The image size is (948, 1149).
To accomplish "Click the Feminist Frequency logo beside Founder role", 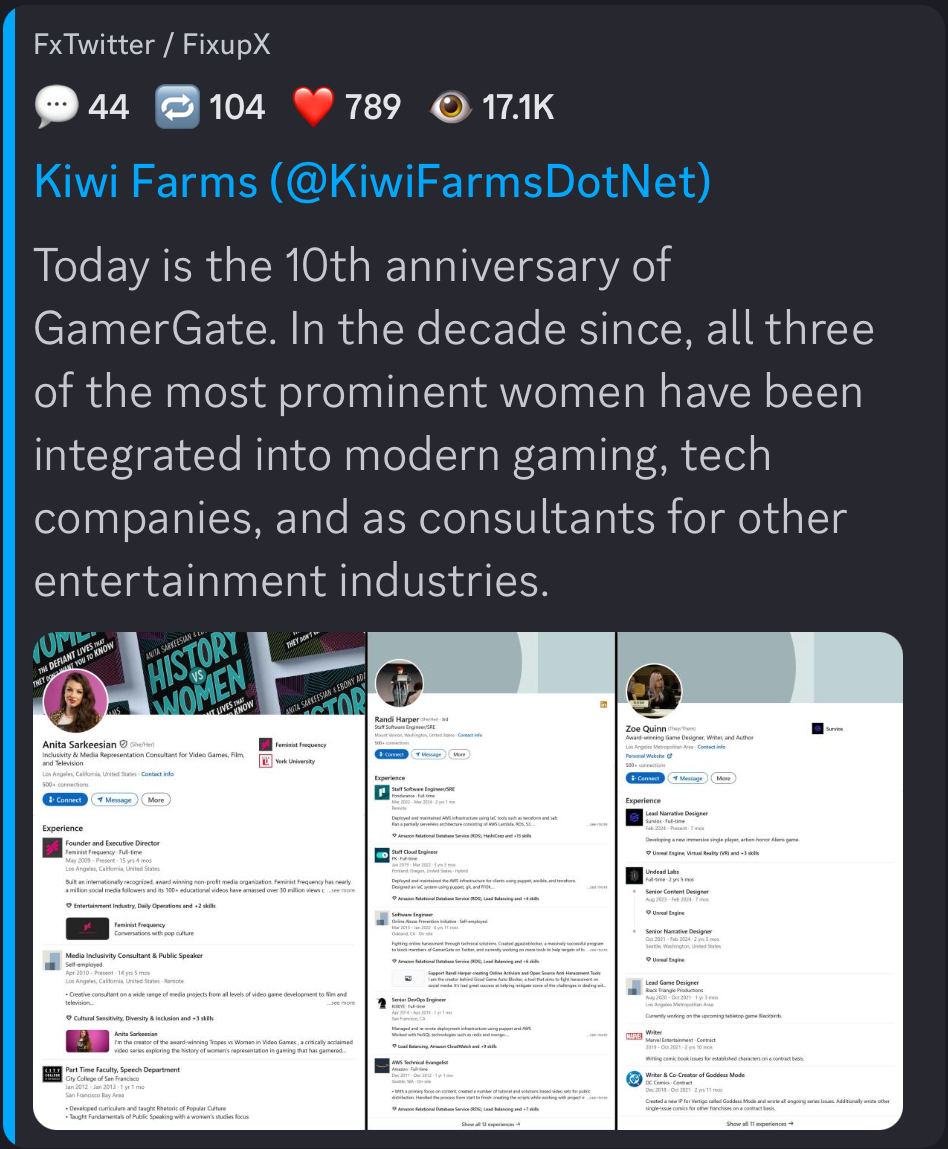I will tap(52, 848).
